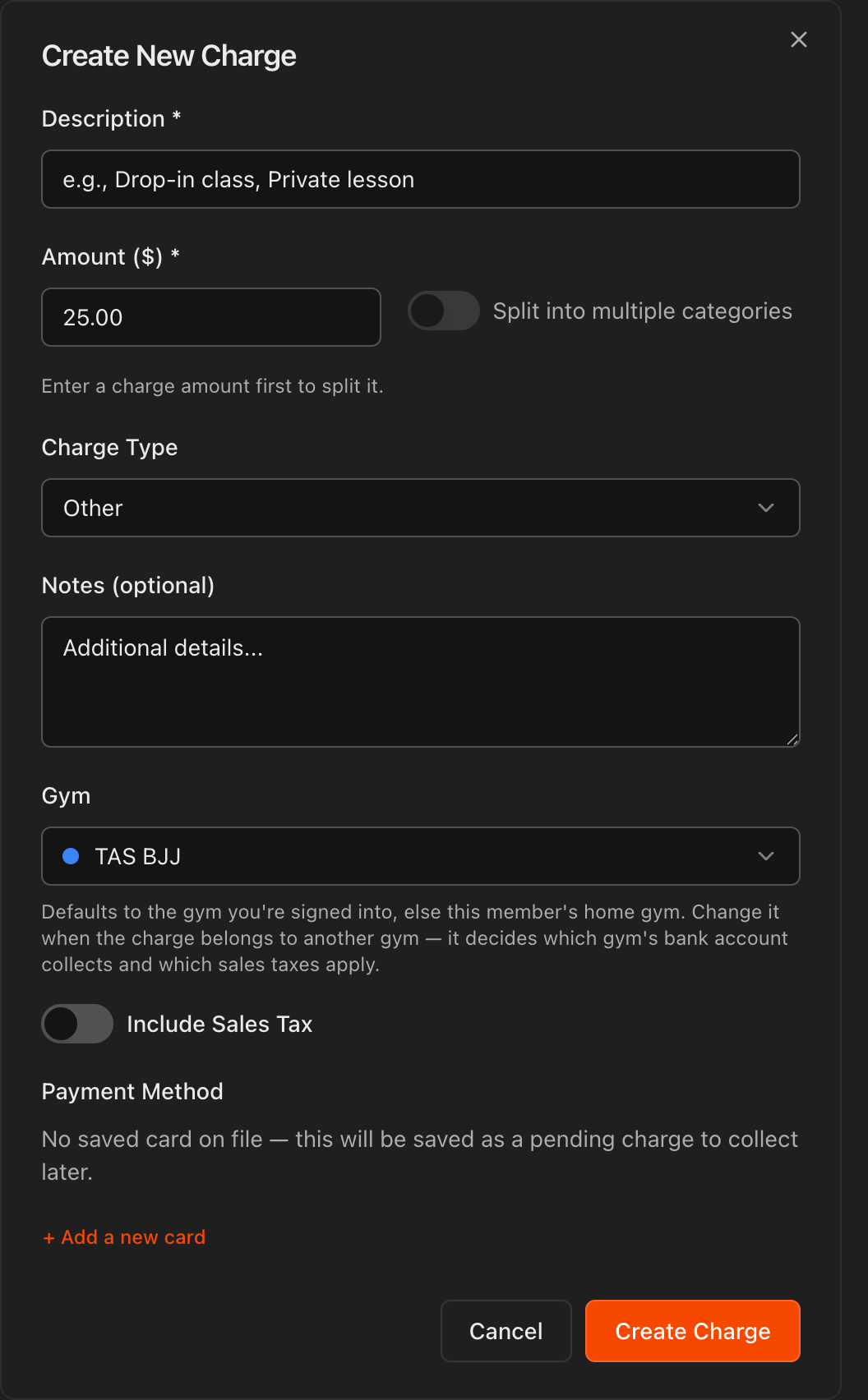This screenshot has width=868, height=1400.
Task: Click the 'Include Sales Tax' label
Action: click(x=219, y=1024)
